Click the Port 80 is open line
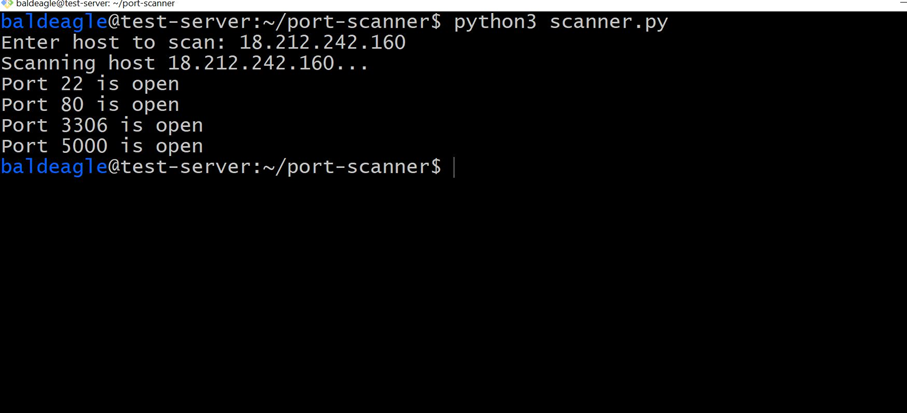Screen dimensions: 907x413 click(90, 105)
